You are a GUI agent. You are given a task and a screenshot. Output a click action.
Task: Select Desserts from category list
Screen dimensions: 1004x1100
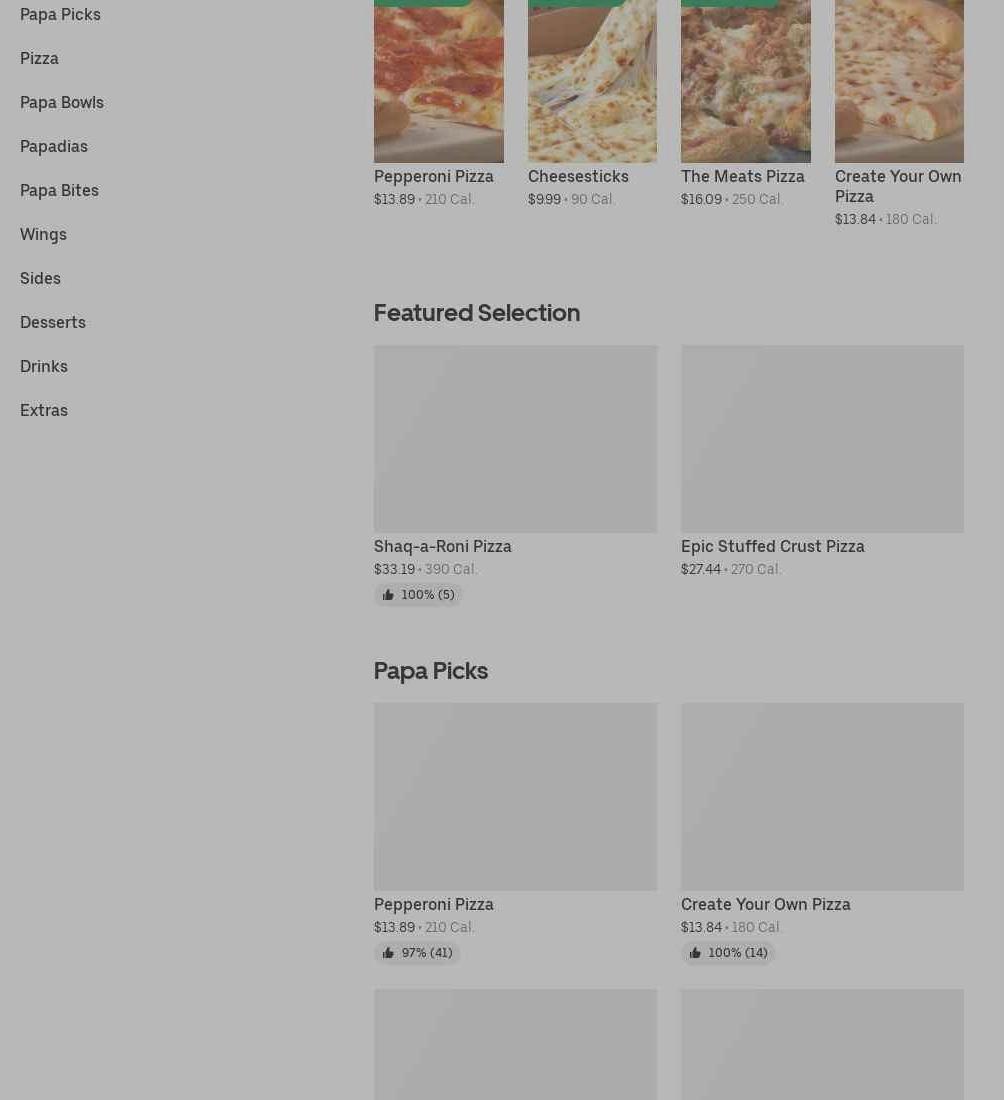(53, 323)
